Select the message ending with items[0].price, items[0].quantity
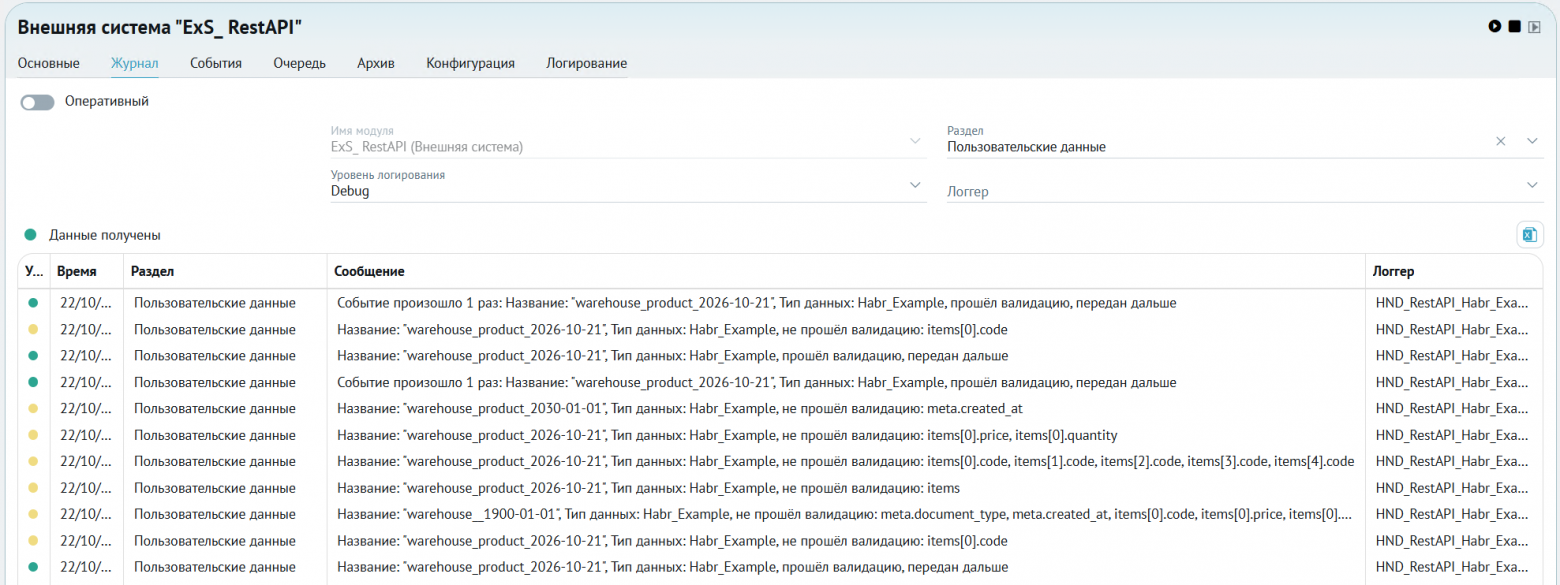 coord(727,435)
